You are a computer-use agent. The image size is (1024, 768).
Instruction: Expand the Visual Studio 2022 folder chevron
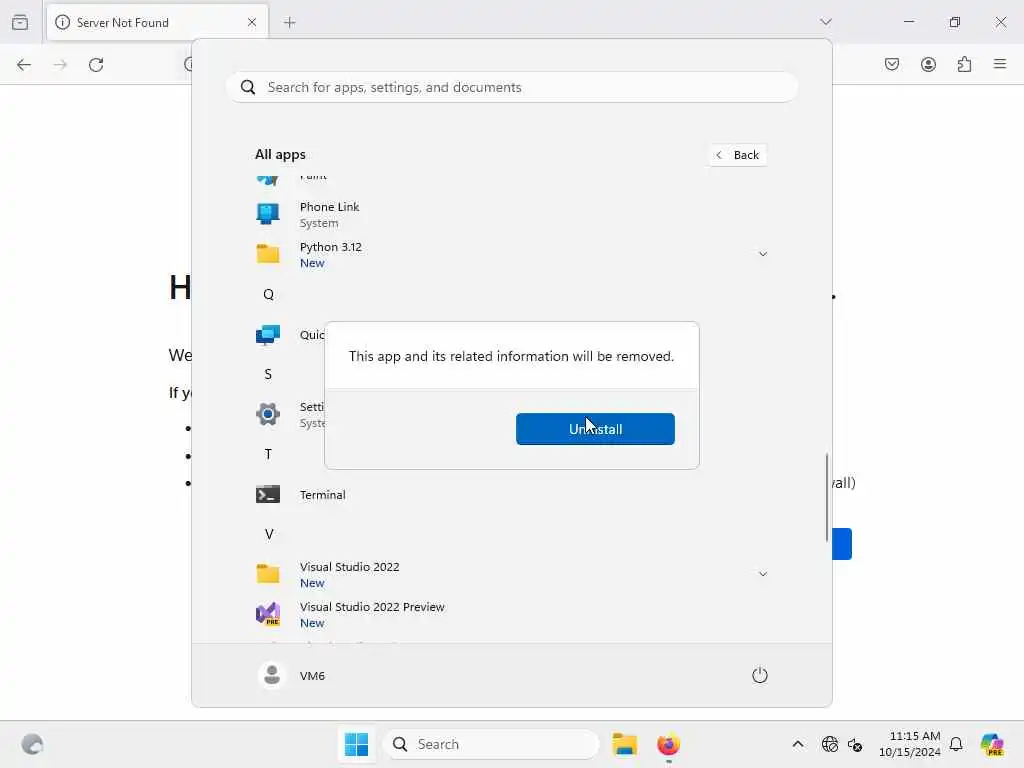pos(762,574)
